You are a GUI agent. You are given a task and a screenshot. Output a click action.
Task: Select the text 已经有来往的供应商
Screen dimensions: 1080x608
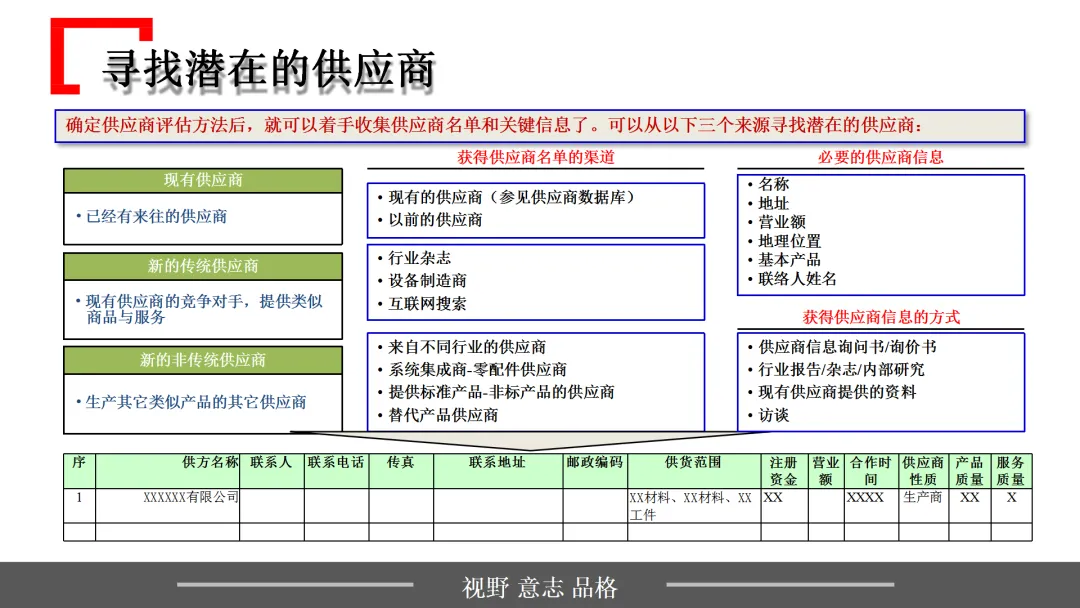coord(156,216)
